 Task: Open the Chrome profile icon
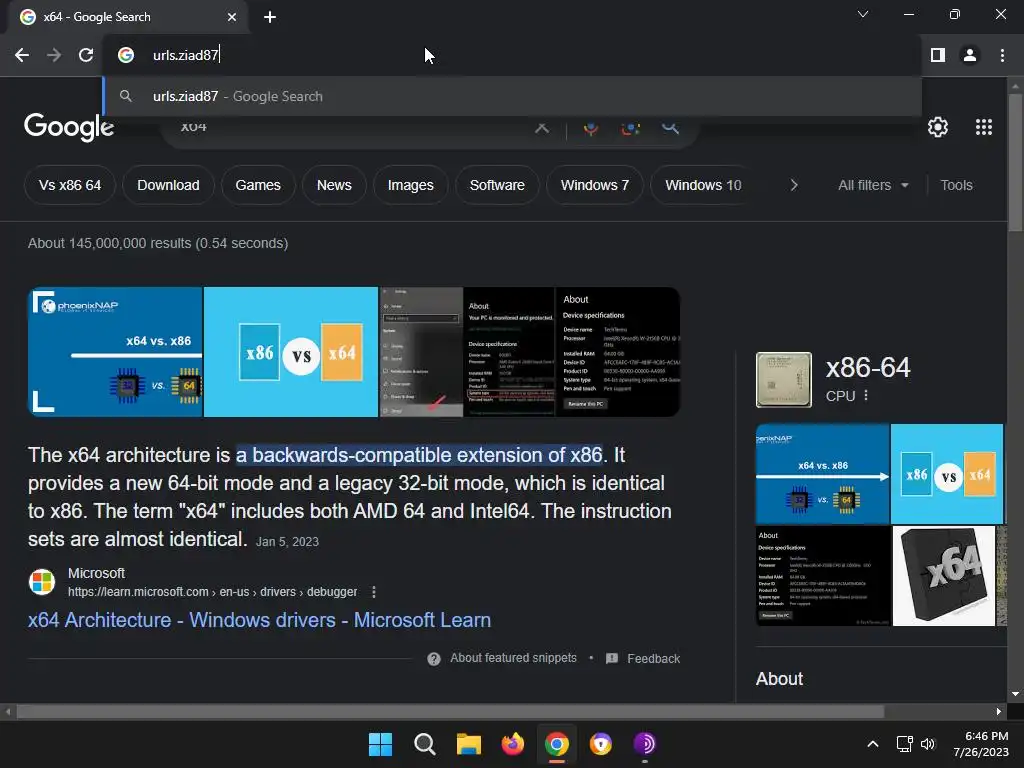point(970,55)
